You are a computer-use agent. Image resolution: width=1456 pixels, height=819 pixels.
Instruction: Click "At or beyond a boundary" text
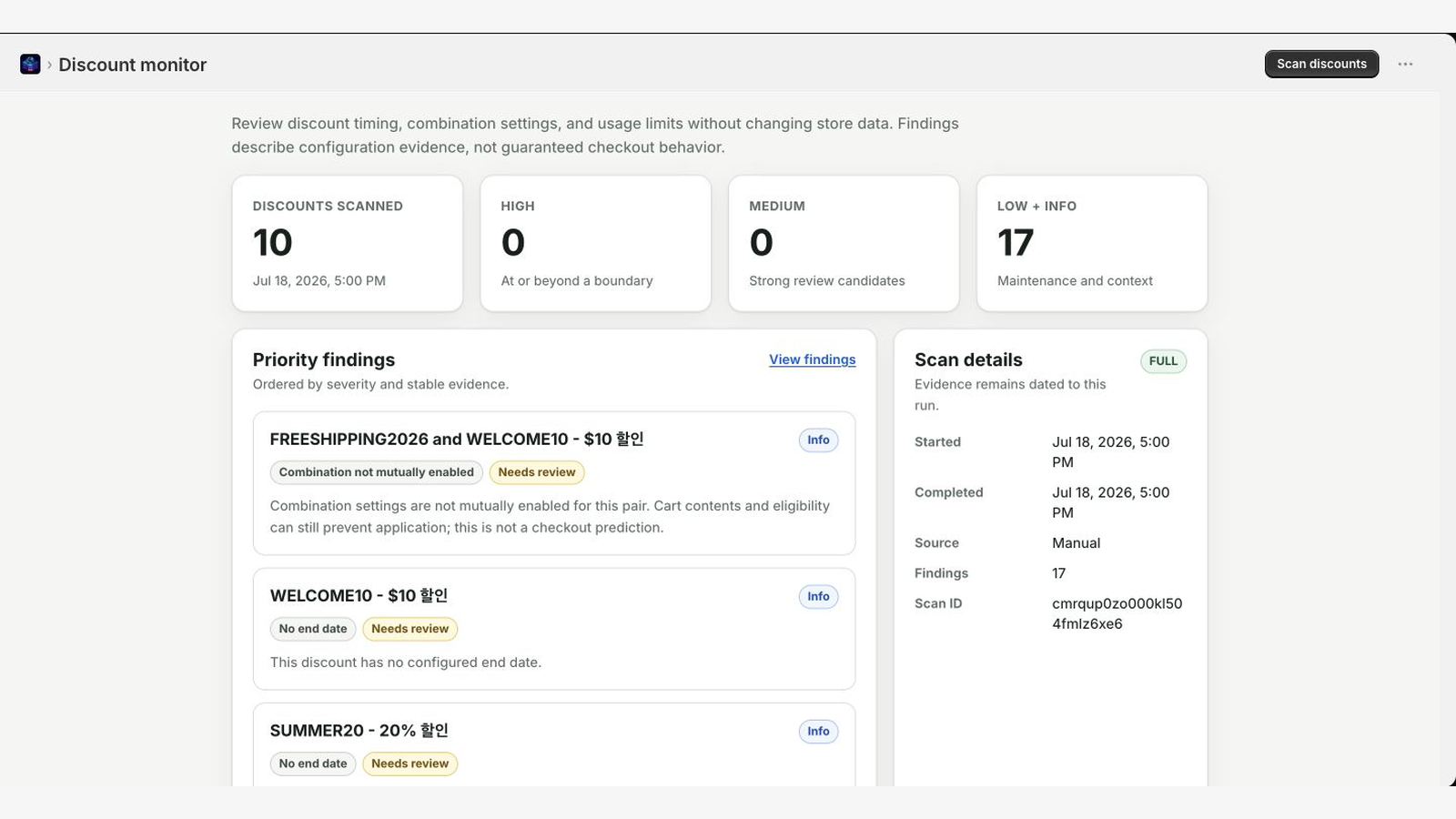pyautogui.click(x=577, y=281)
